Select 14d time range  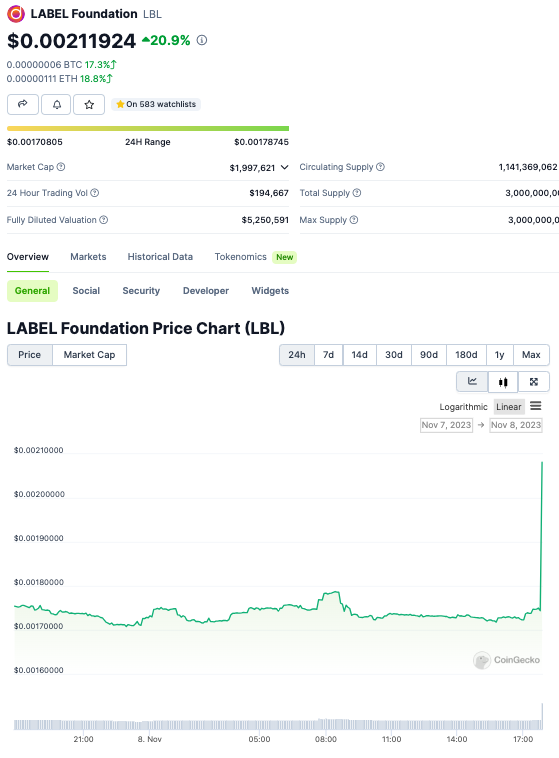tap(359, 355)
